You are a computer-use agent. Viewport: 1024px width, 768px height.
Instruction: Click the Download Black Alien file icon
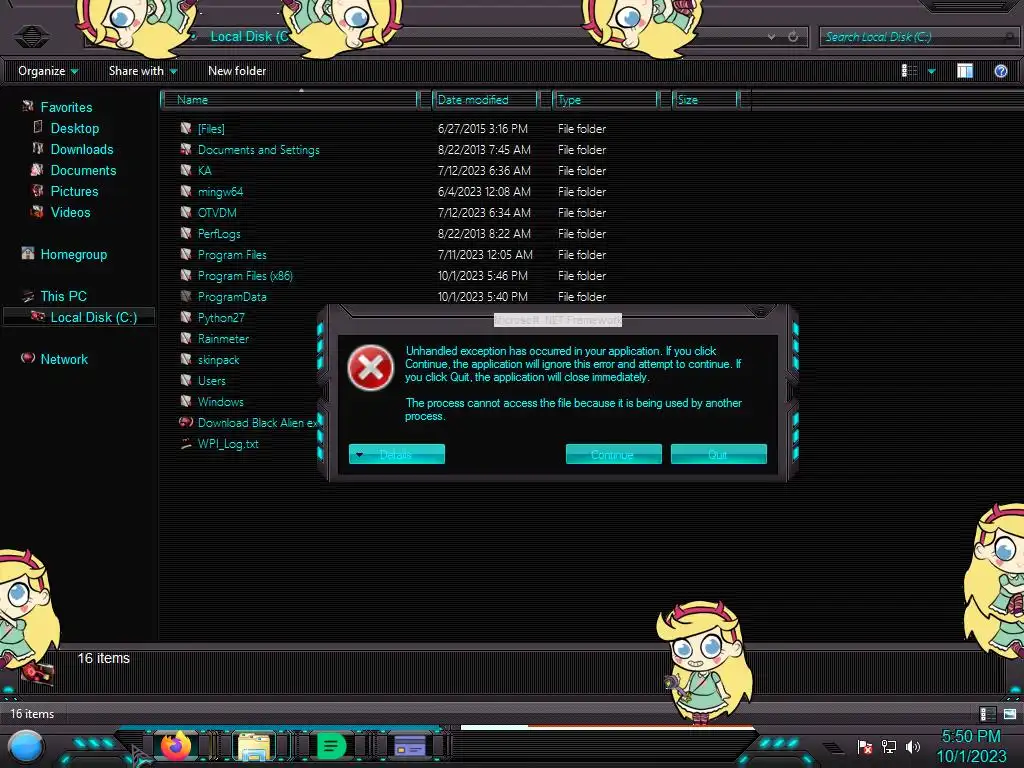(186, 422)
